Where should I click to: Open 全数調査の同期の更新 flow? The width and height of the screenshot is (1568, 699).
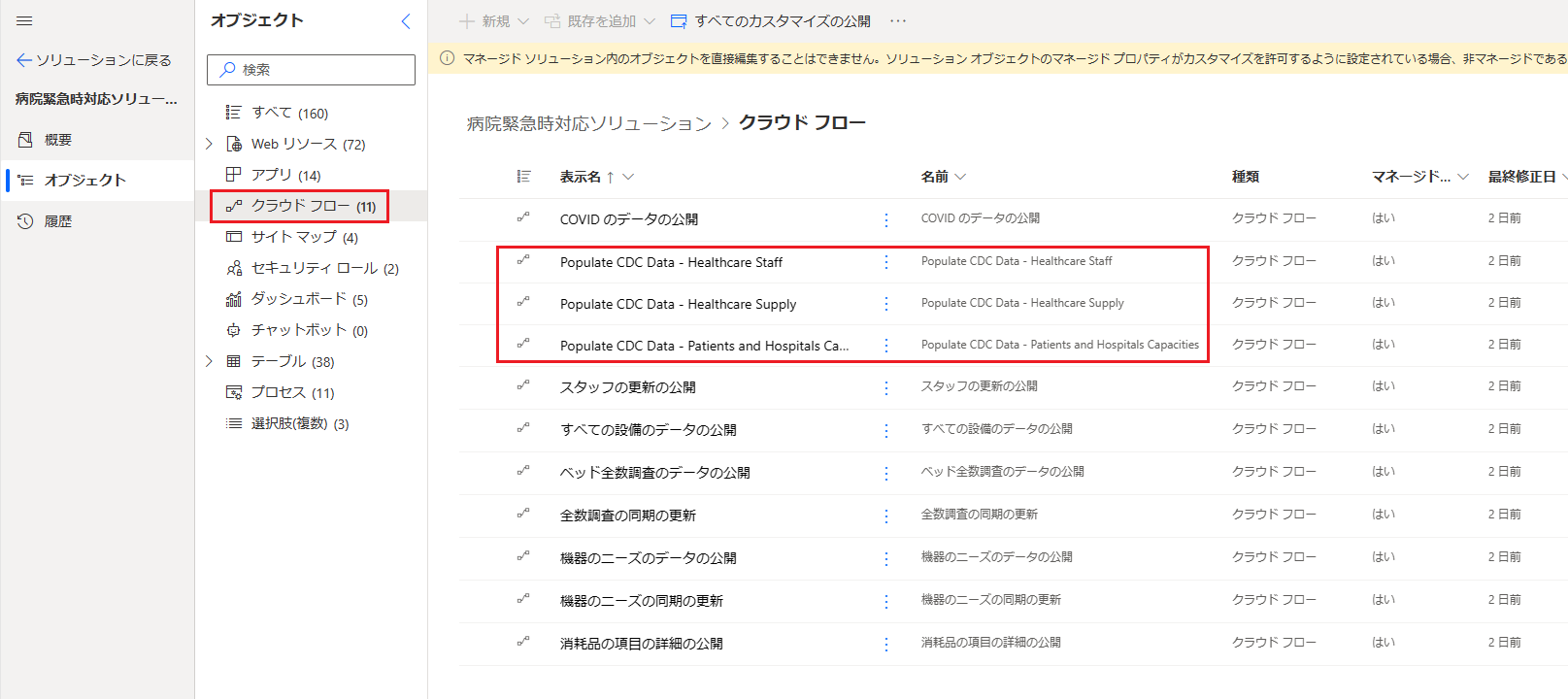click(x=628, y=516)
